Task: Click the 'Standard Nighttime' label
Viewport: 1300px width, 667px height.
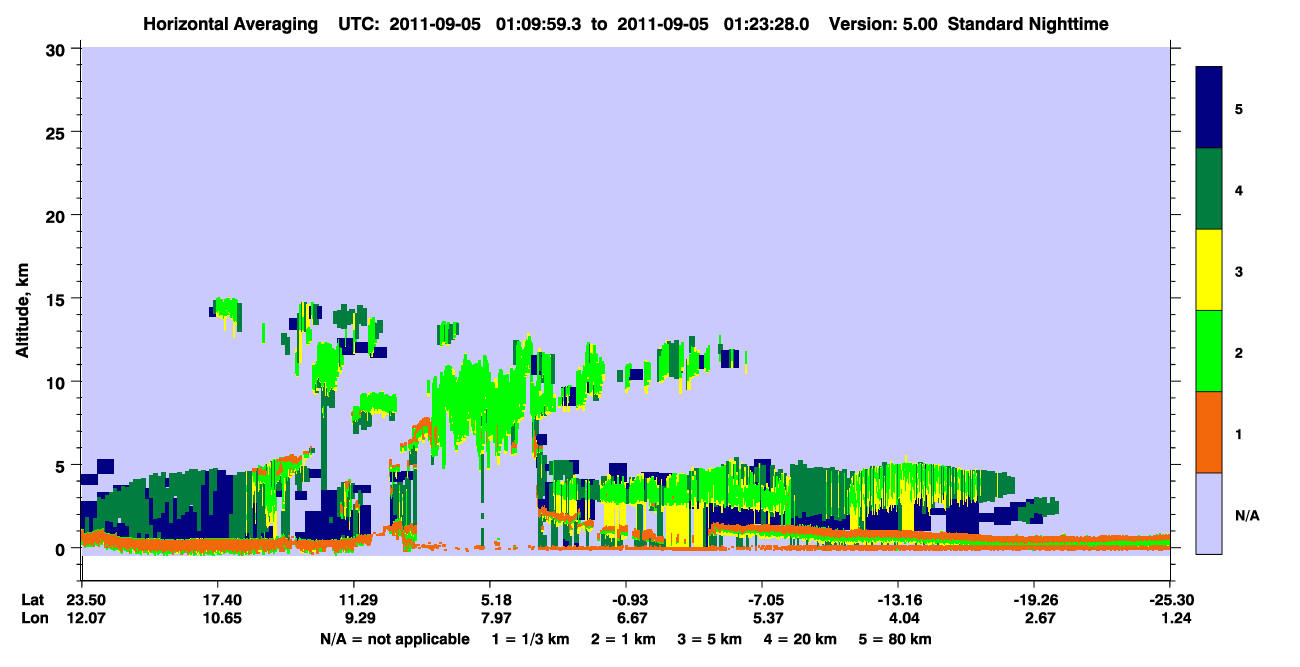Action: point(1028,23)
